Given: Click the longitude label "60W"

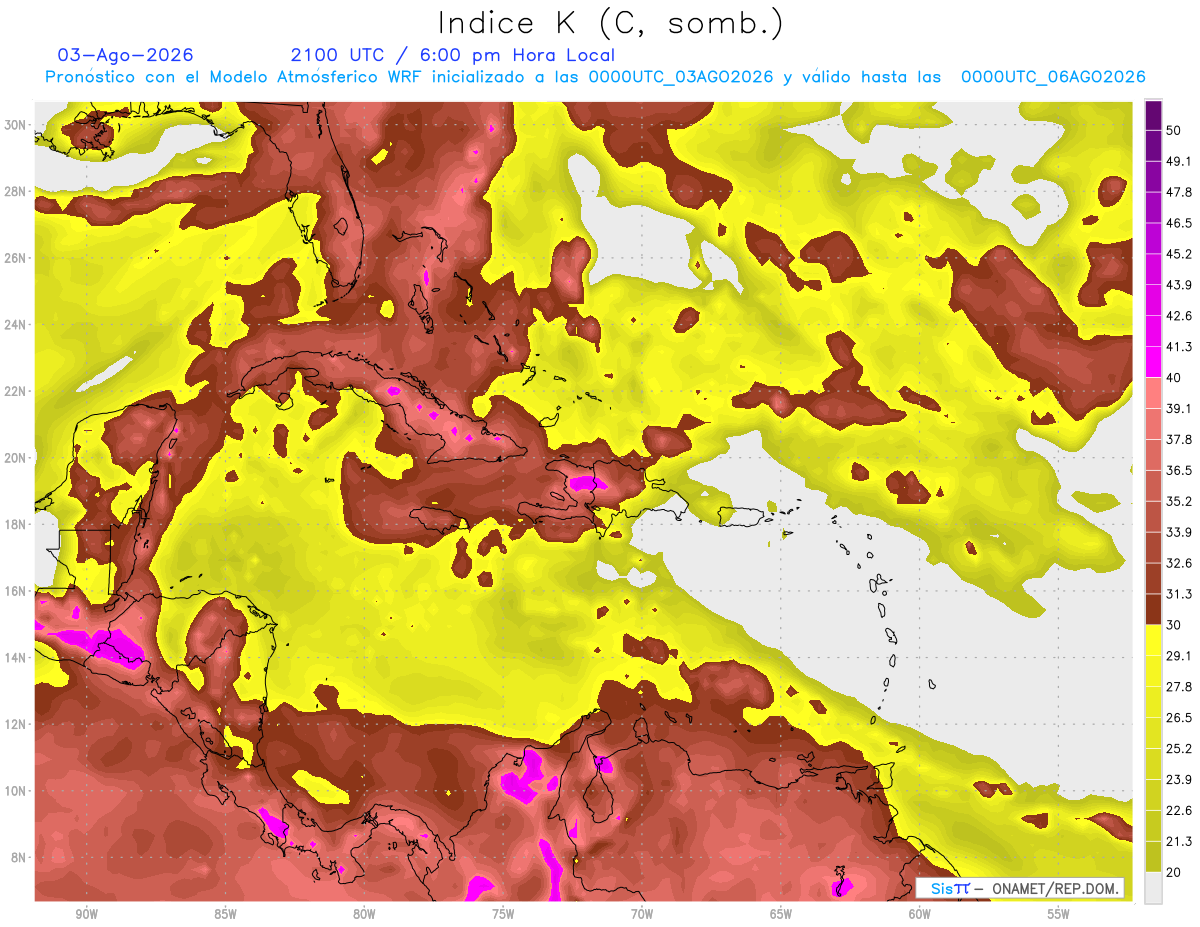Looking at the screenshot, I should (920, 915).
